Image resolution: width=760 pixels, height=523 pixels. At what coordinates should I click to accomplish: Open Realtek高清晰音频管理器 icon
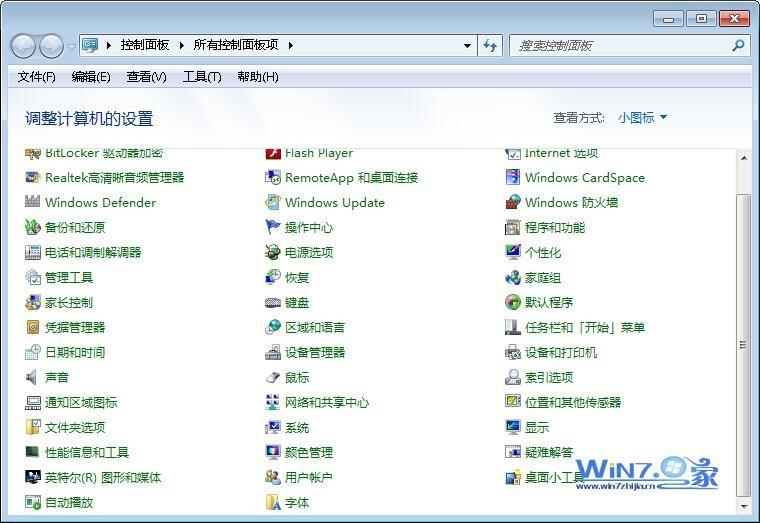tap(32, 177)
